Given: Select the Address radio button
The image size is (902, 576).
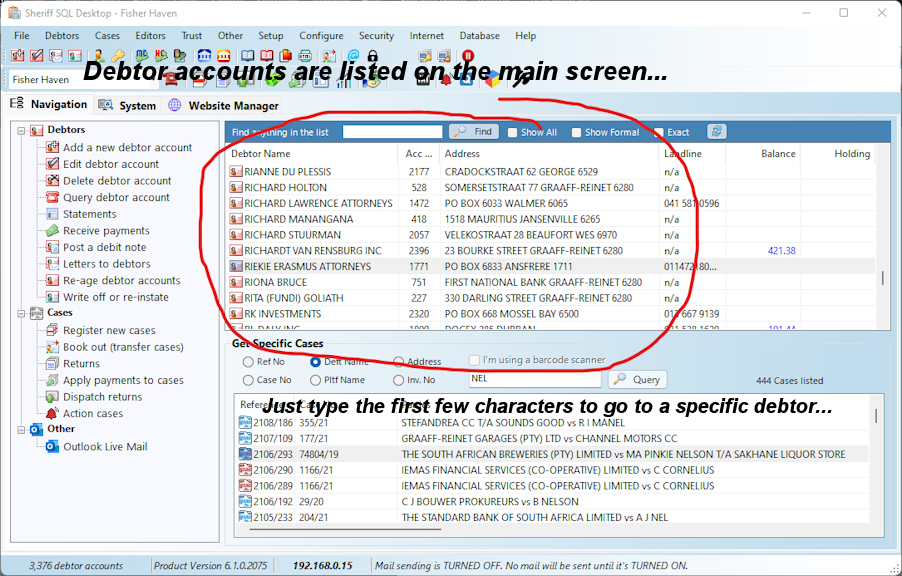Looking at the screenshot, I should [398, 362].
